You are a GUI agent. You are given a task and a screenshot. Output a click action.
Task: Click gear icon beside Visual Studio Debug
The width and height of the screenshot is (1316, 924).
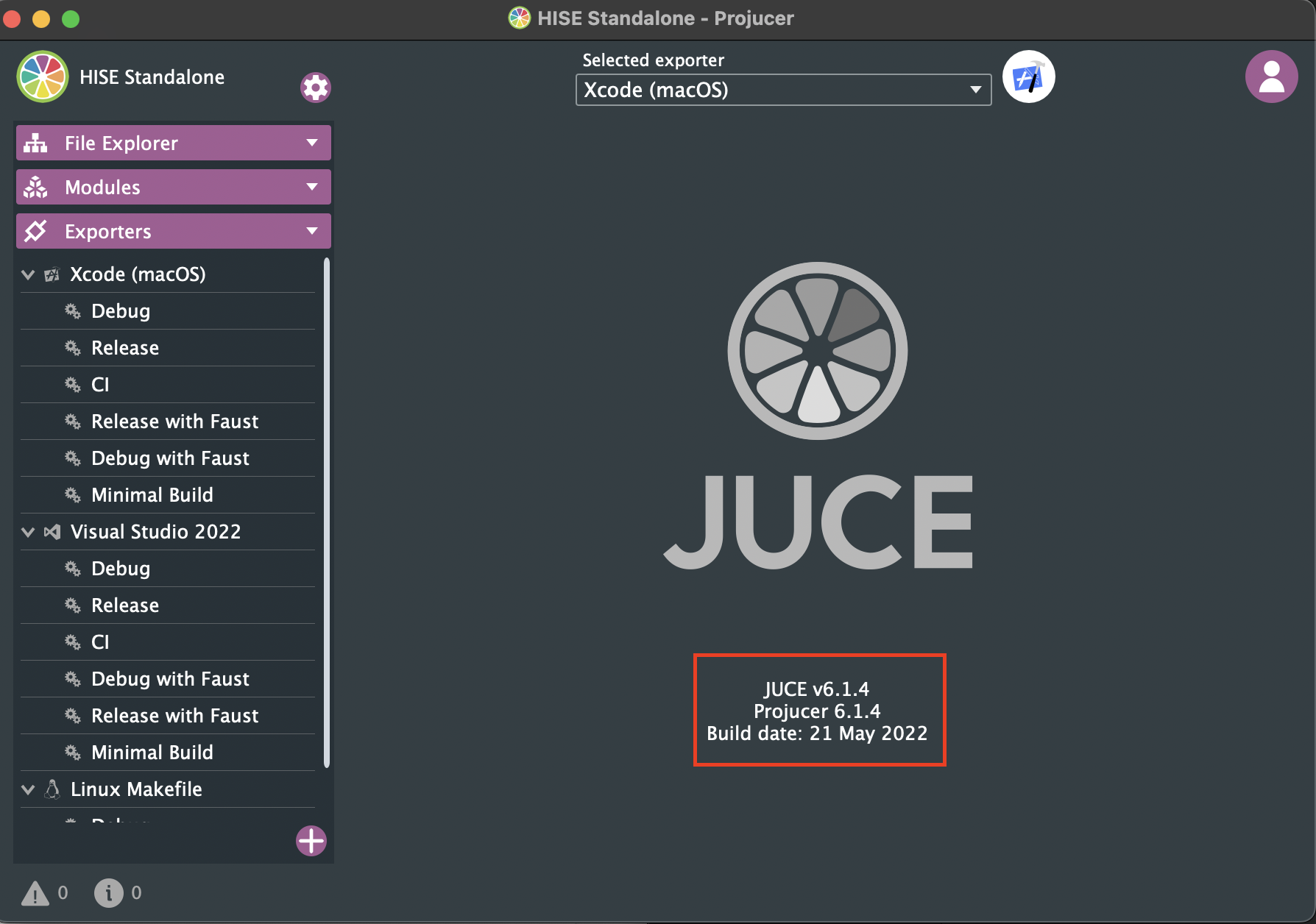73,569
